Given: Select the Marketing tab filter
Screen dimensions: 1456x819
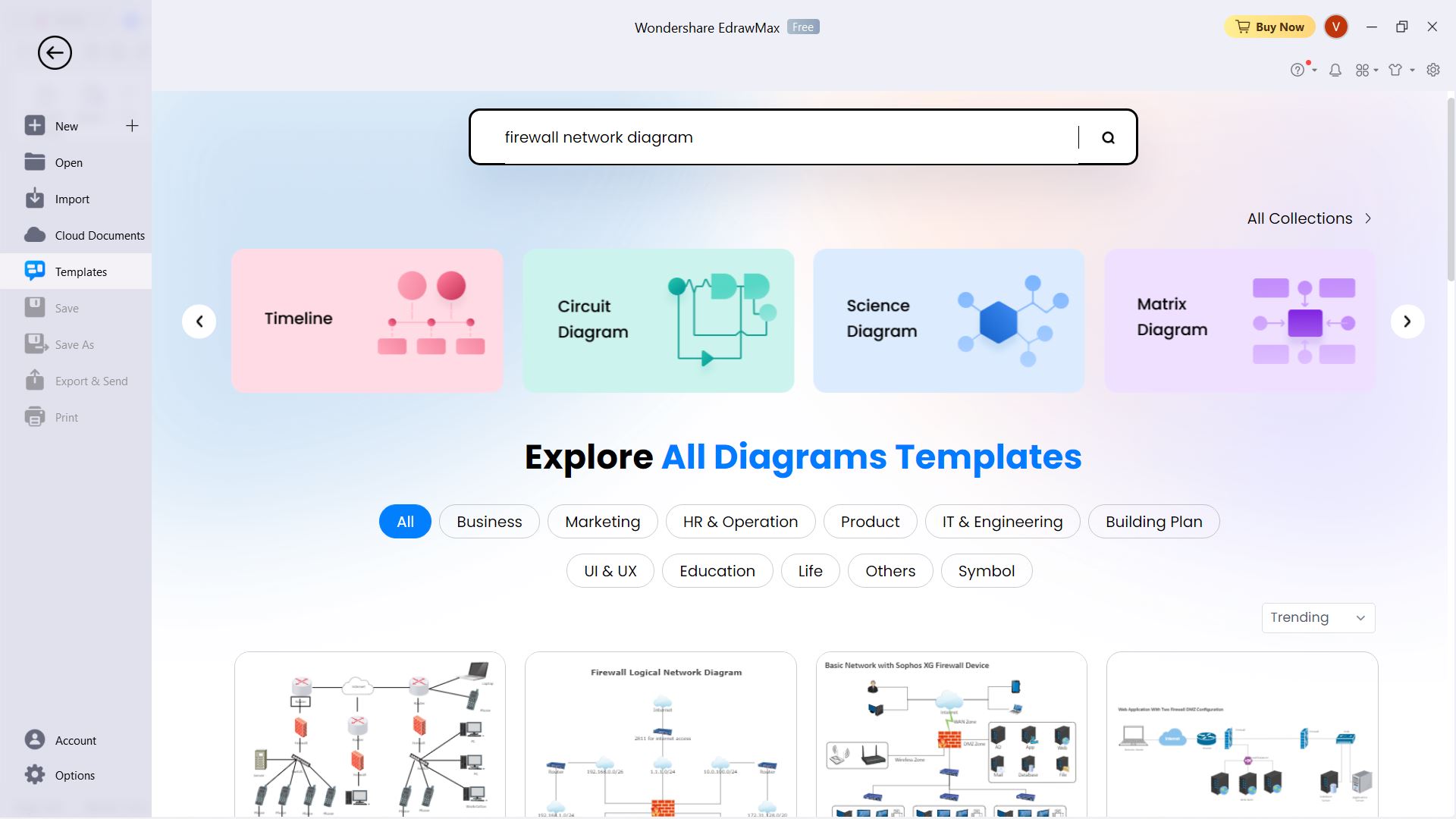Looking at the screenshot, I should [602, 521].
